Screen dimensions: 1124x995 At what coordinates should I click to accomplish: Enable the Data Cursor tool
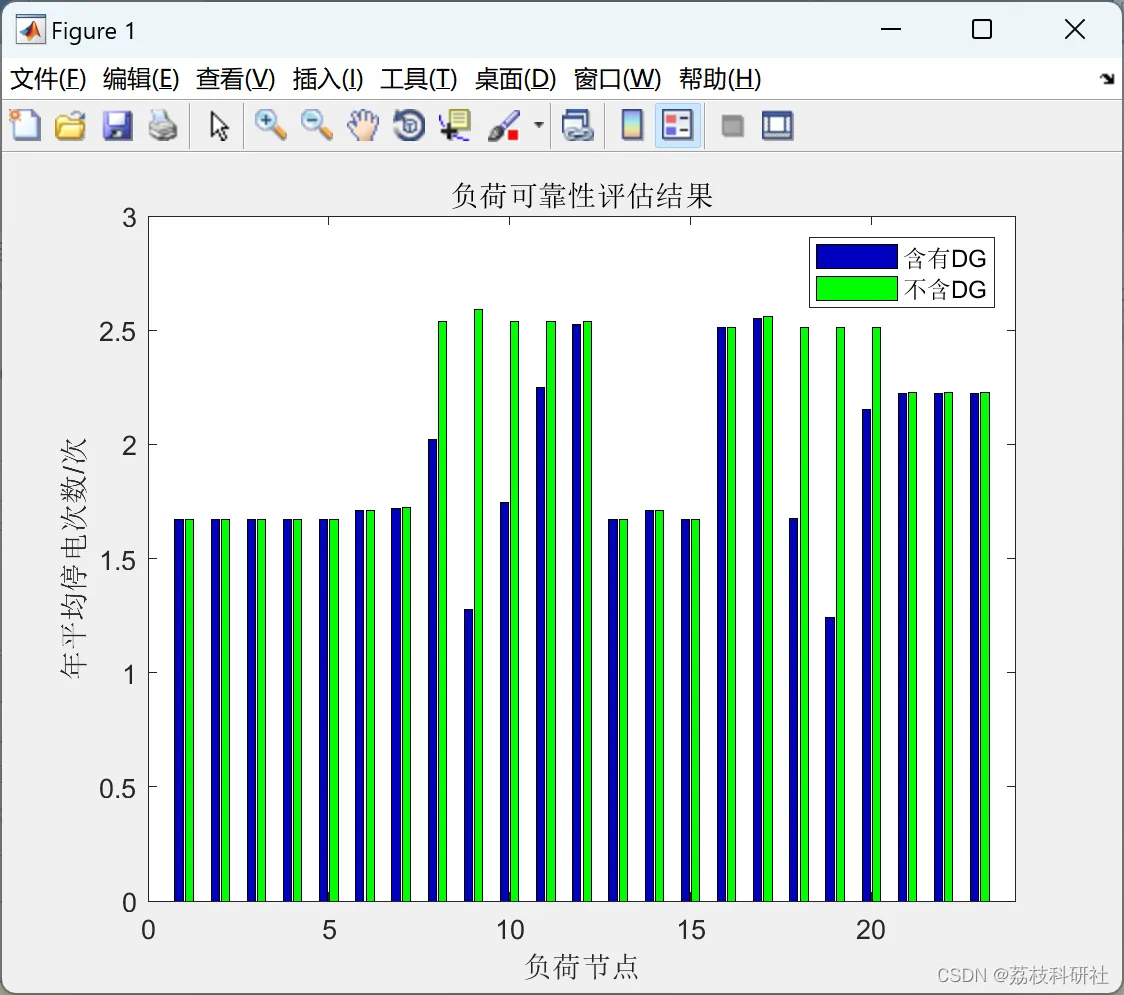pos(454,125)
